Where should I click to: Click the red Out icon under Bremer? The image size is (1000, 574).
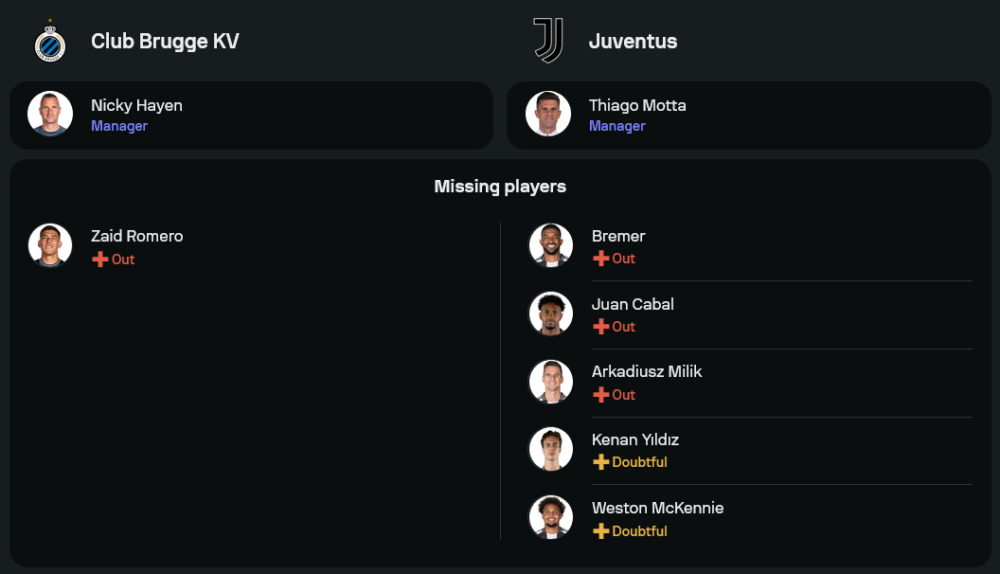601,258
